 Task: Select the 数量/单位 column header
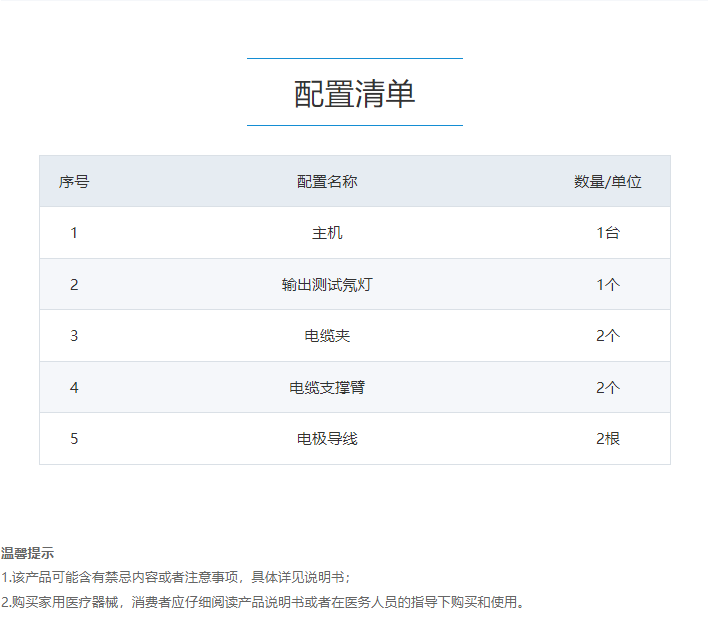tap(607, 182)
